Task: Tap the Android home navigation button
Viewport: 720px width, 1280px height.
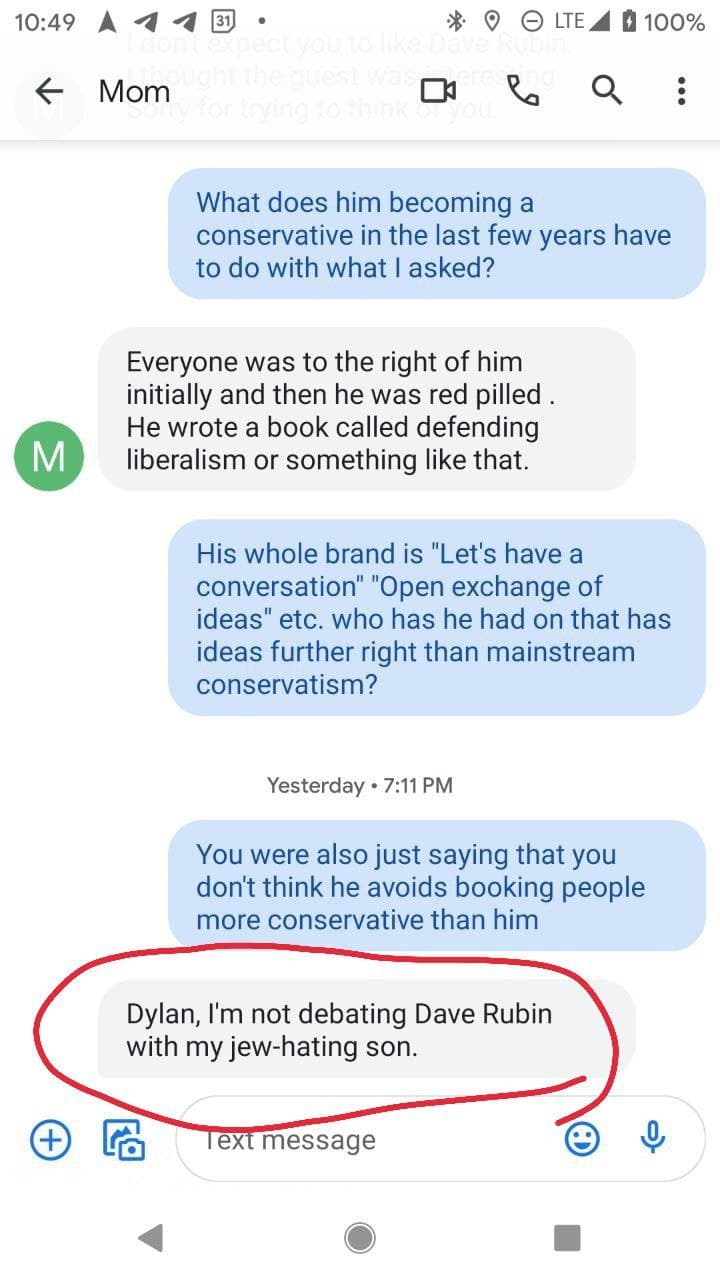Action: (x=360, y=1238)
